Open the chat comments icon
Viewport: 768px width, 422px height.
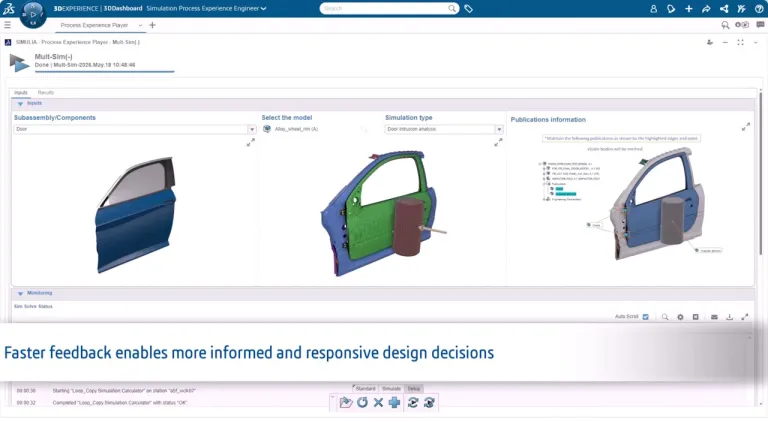[x=760, y=24]
